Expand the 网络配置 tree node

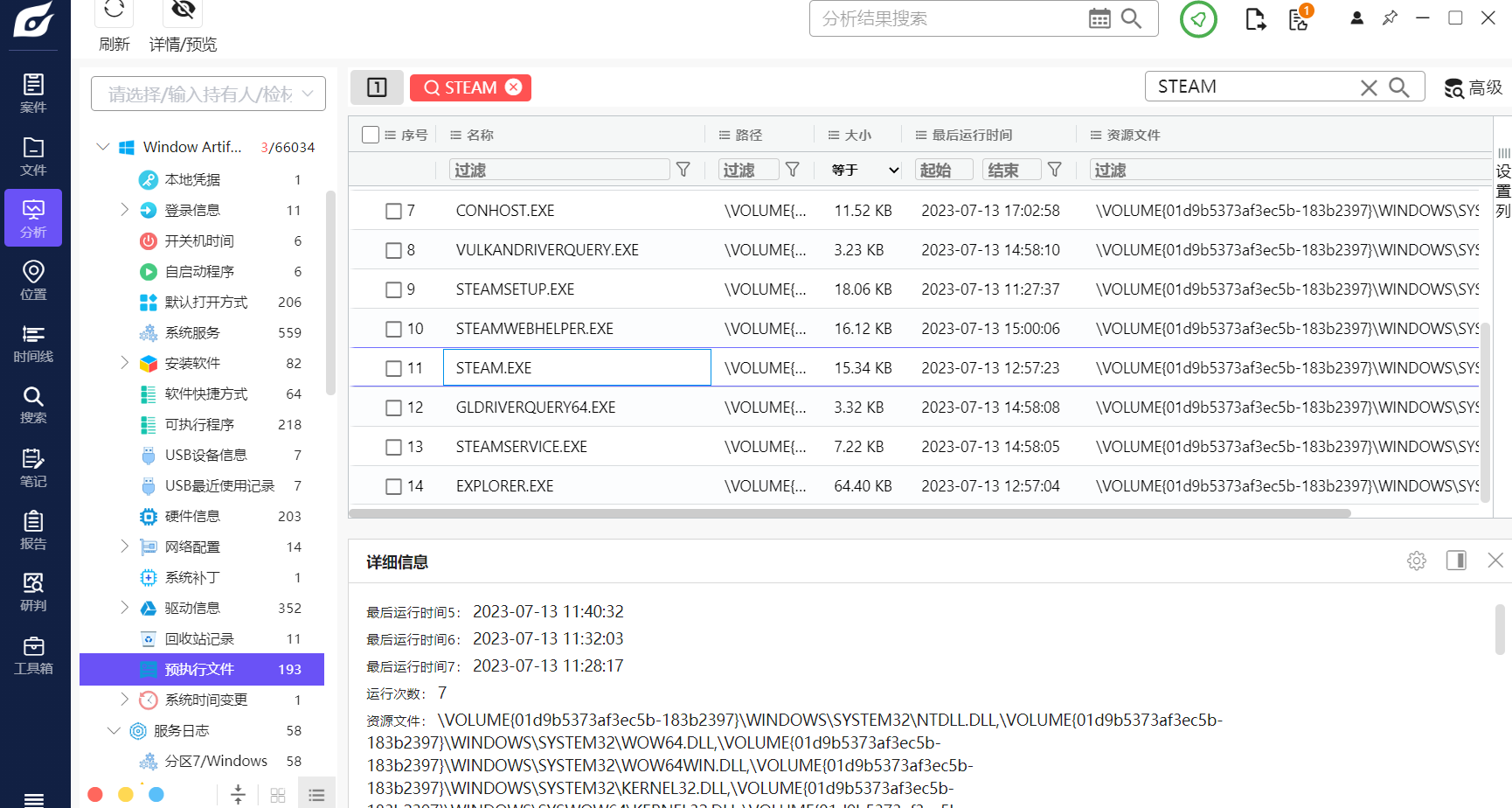click(x=124, y=547)
